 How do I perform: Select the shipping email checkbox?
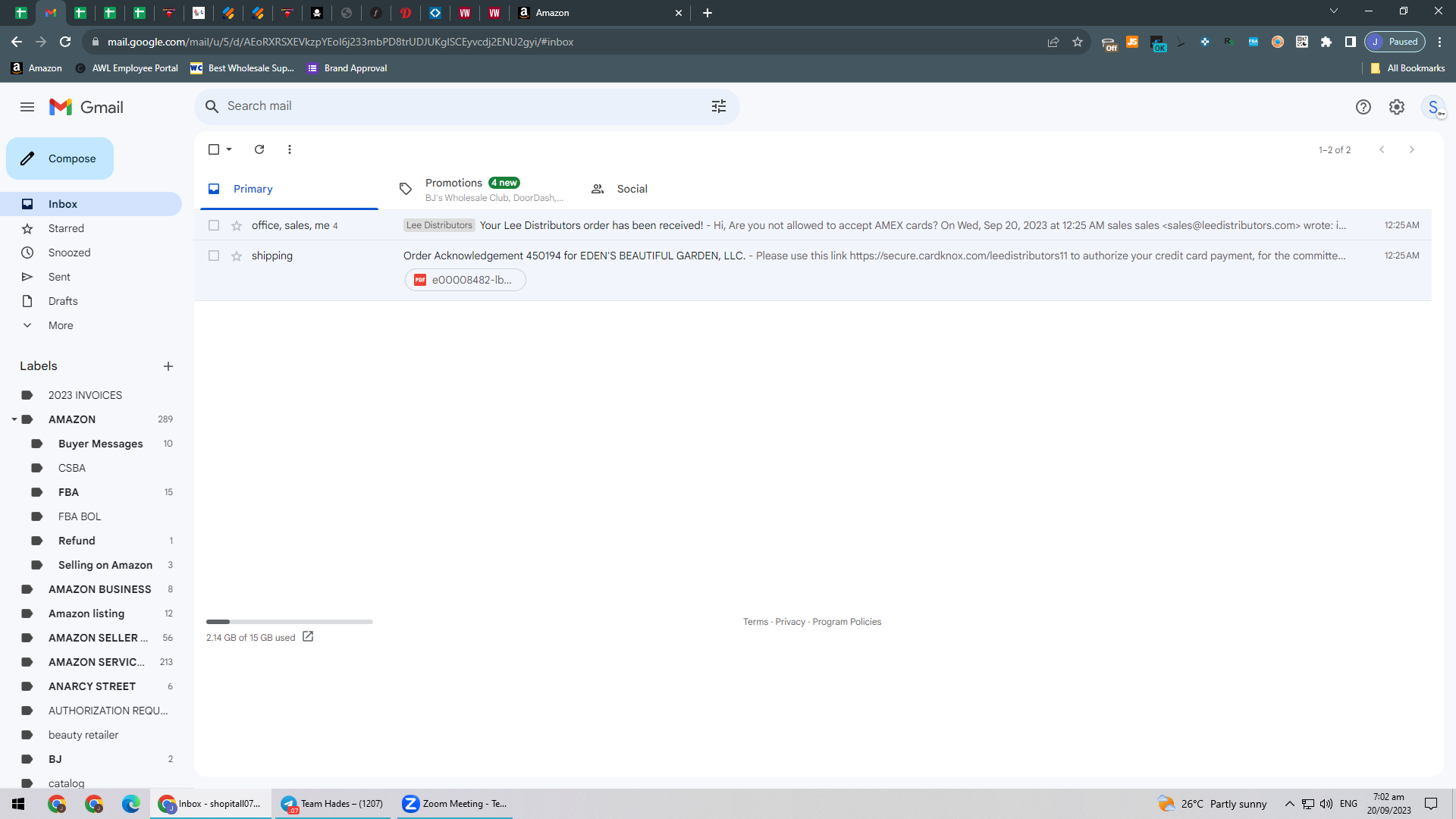point(214,256)
